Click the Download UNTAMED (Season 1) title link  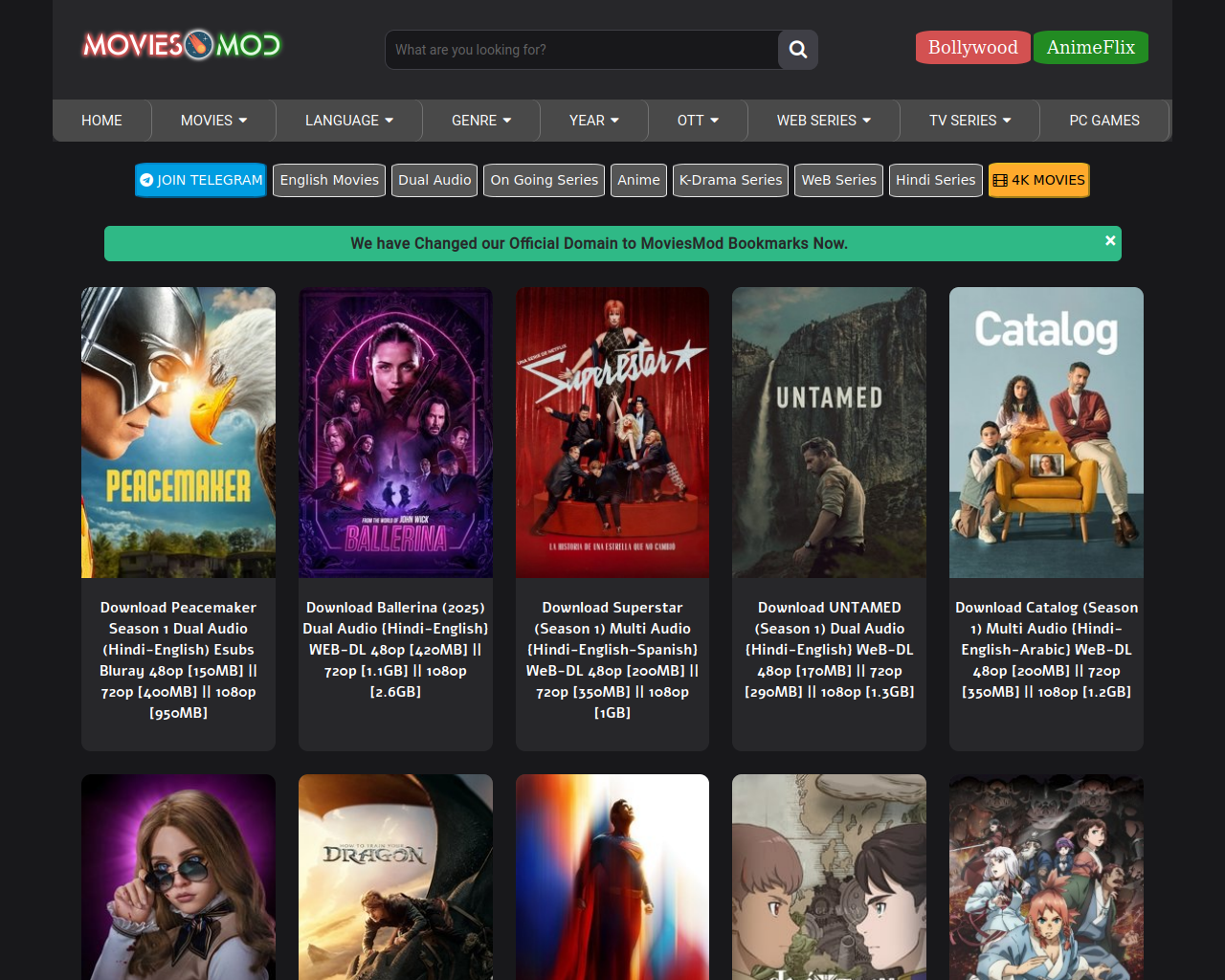(x=829, y=650)
